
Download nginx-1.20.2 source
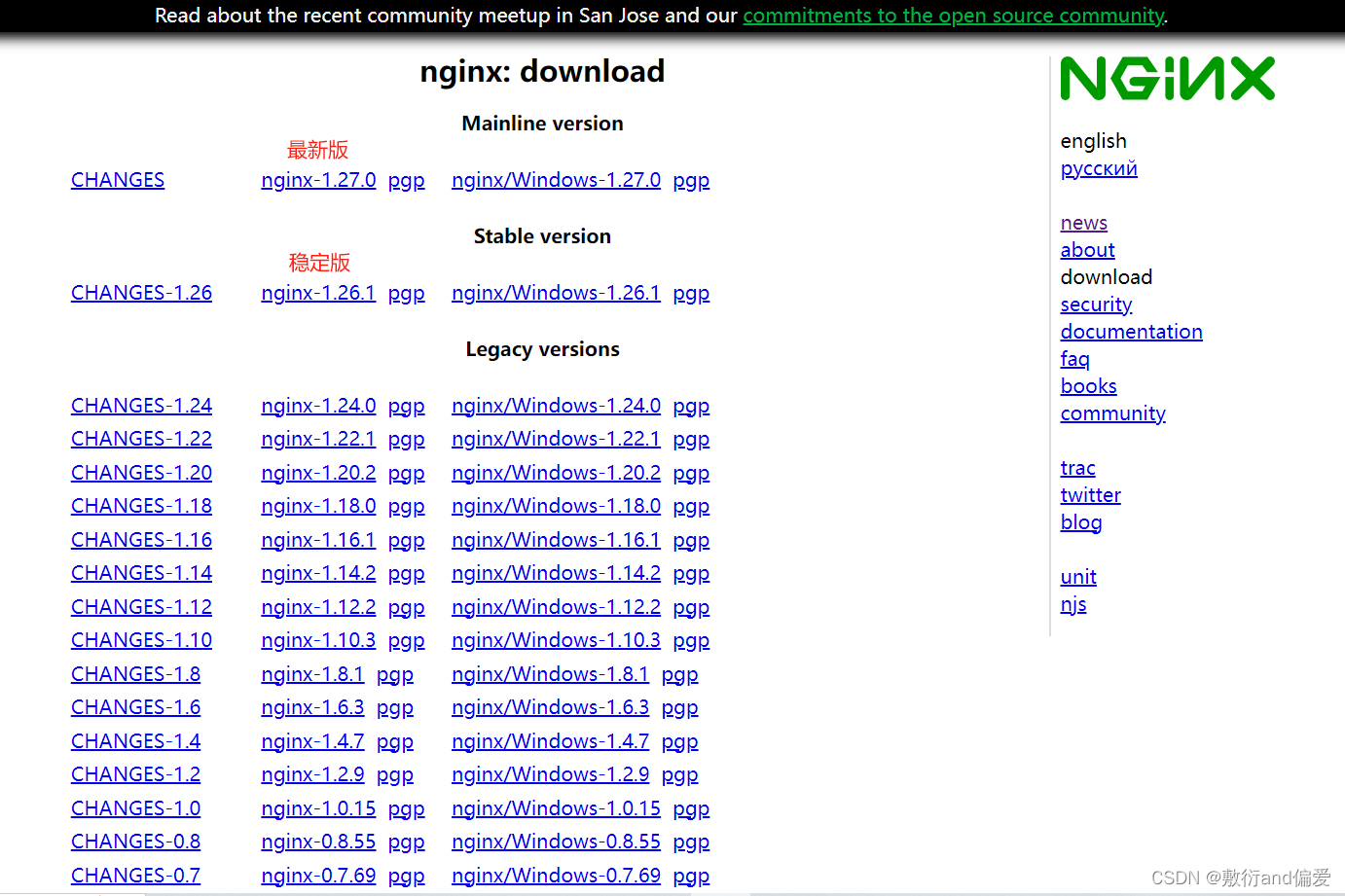318,473
